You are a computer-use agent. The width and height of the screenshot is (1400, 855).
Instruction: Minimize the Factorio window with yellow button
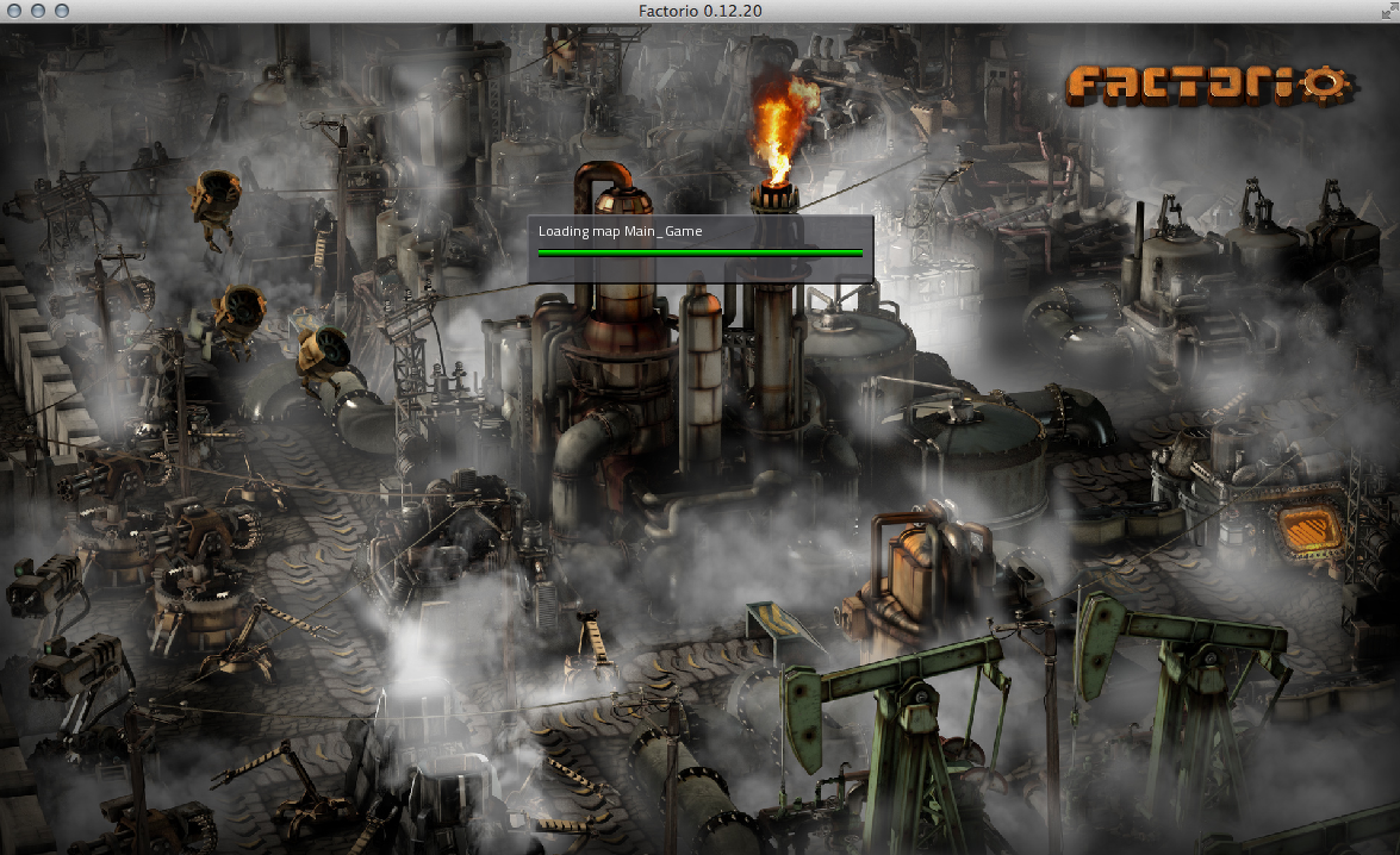coord(38,11)
